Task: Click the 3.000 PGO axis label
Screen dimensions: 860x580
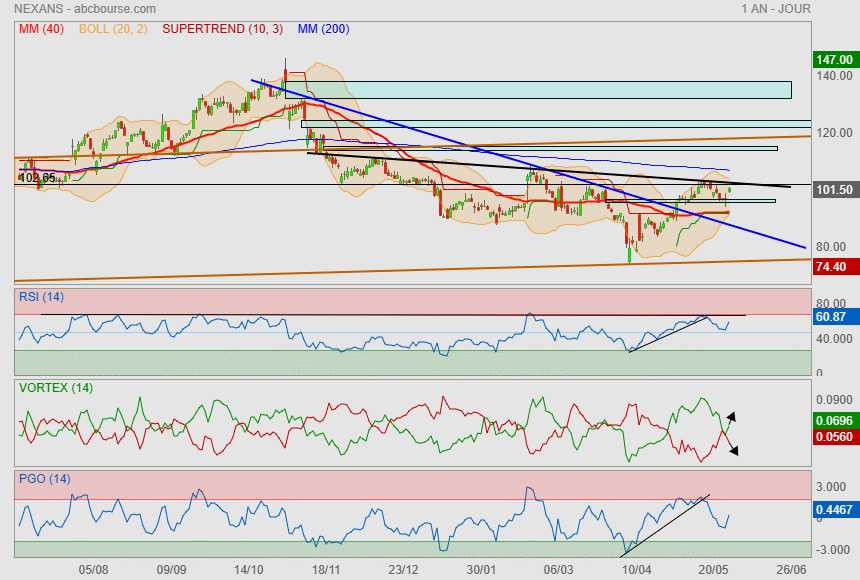Action: tap(831, 487)
